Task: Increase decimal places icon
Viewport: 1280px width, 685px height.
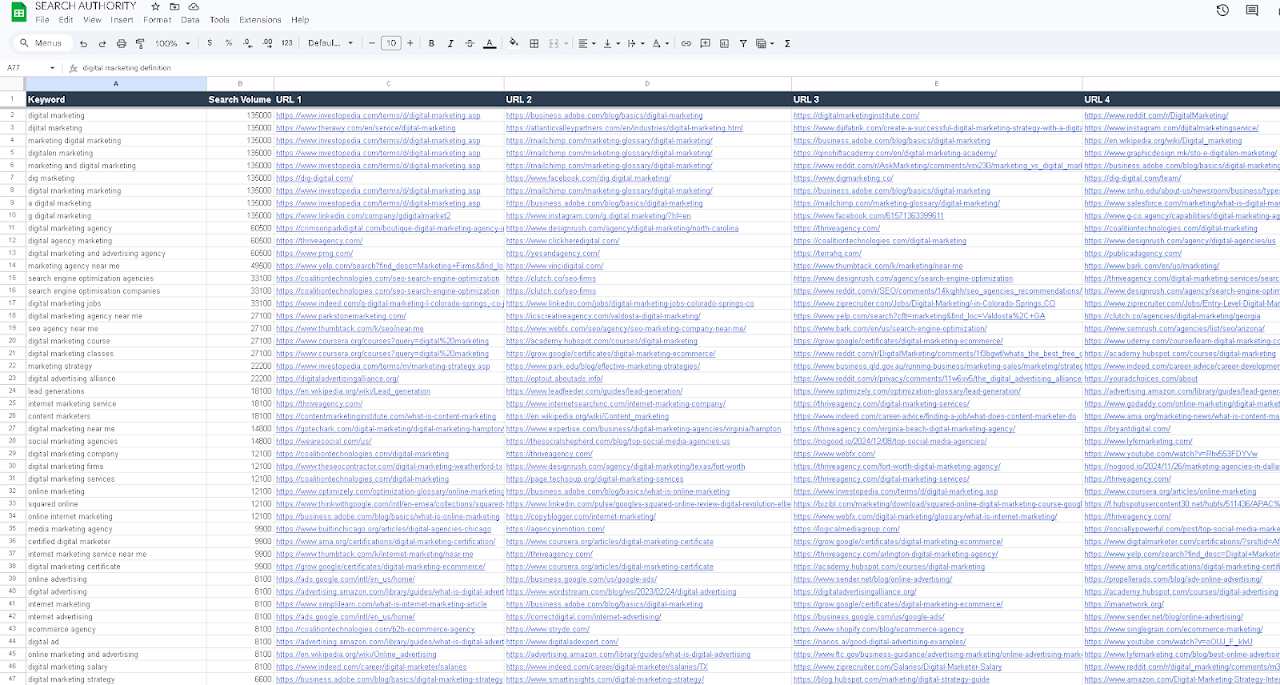Action: 267,43
